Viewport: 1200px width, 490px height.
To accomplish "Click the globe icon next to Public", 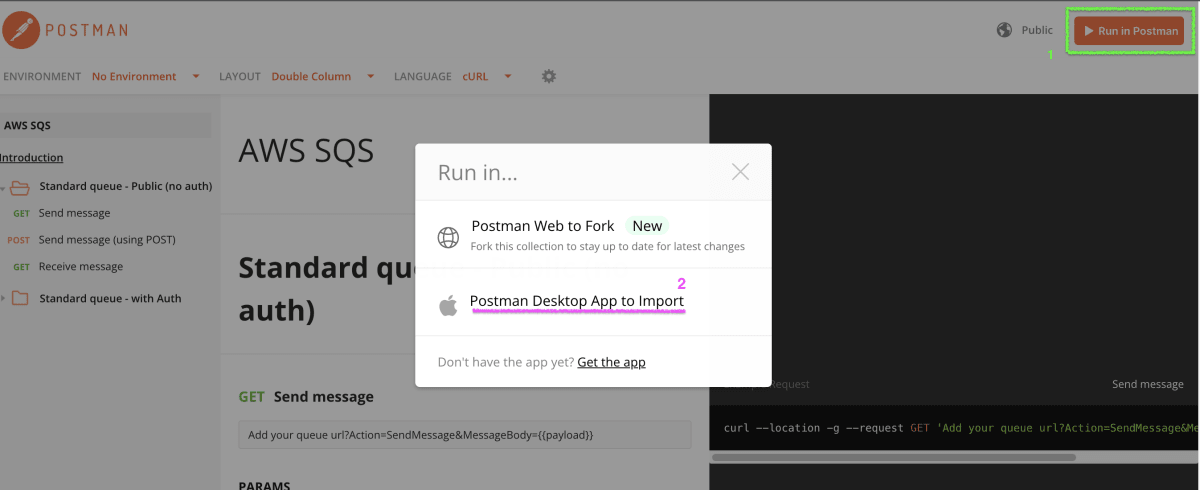I will [x=1005, y=30].
